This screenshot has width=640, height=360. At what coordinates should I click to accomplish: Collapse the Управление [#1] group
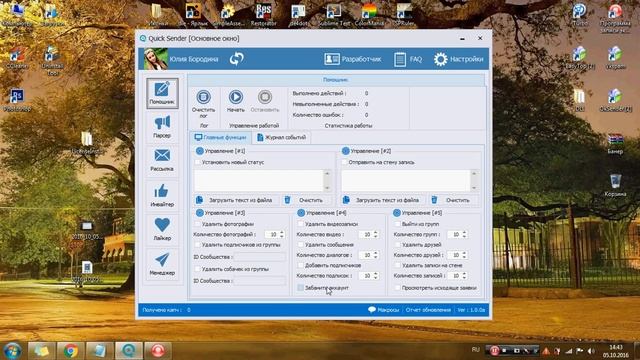coord(200,151)
